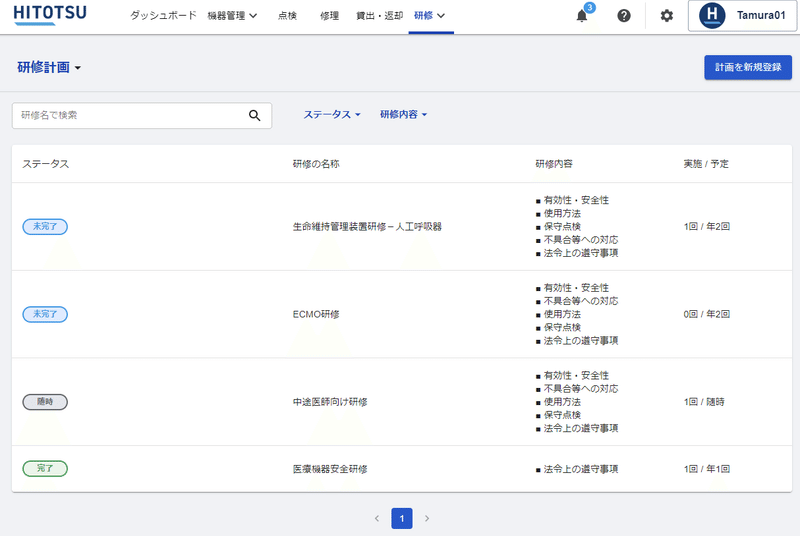Open the settings gear icon
Screen dimensions: 800x536
(x=666, y=16)
